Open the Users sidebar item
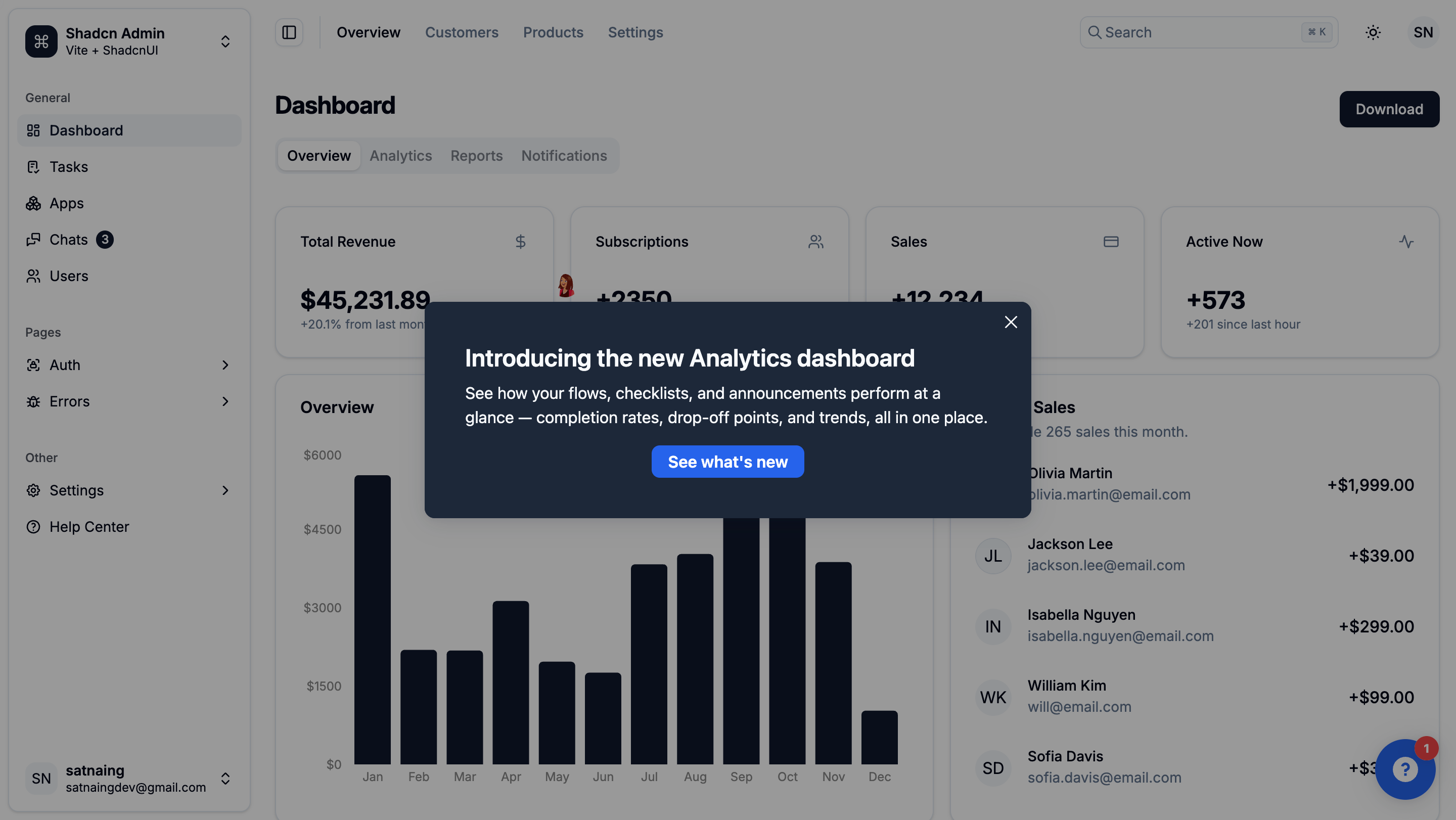Screen dimensions: 1456x820 [129, 276]
